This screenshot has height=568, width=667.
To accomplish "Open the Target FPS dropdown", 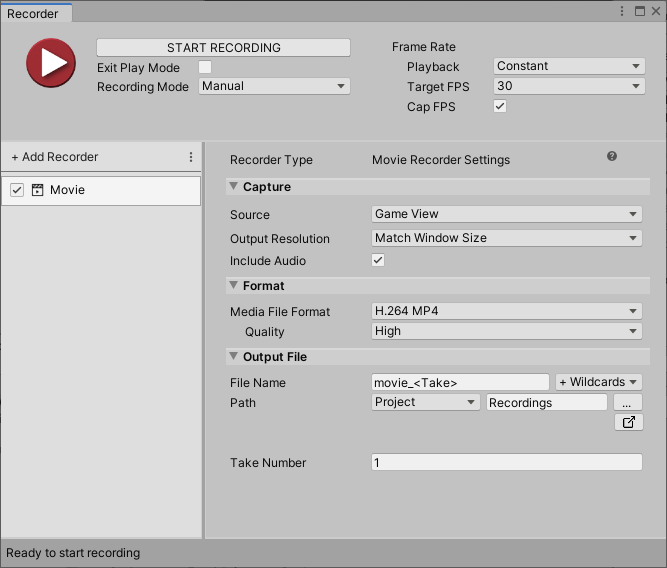I will [x=569, y=87].
